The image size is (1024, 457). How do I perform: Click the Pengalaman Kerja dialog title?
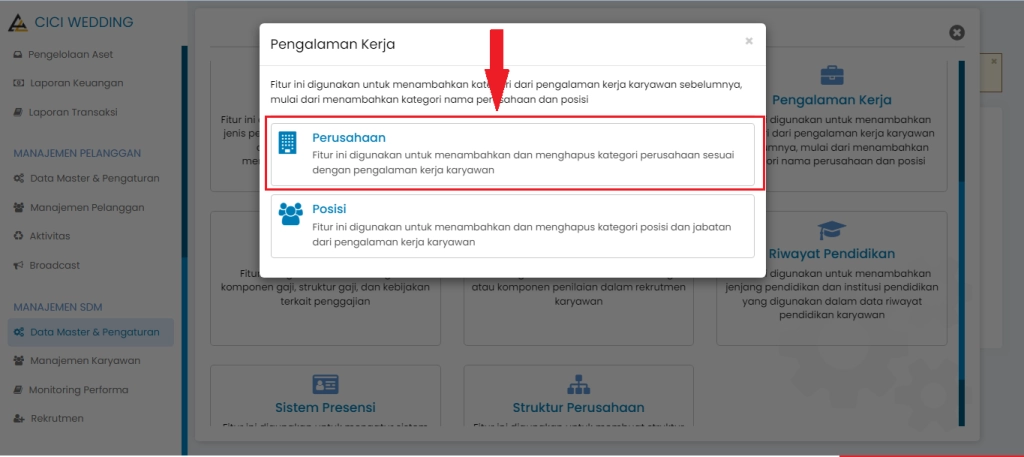point(332,44)
